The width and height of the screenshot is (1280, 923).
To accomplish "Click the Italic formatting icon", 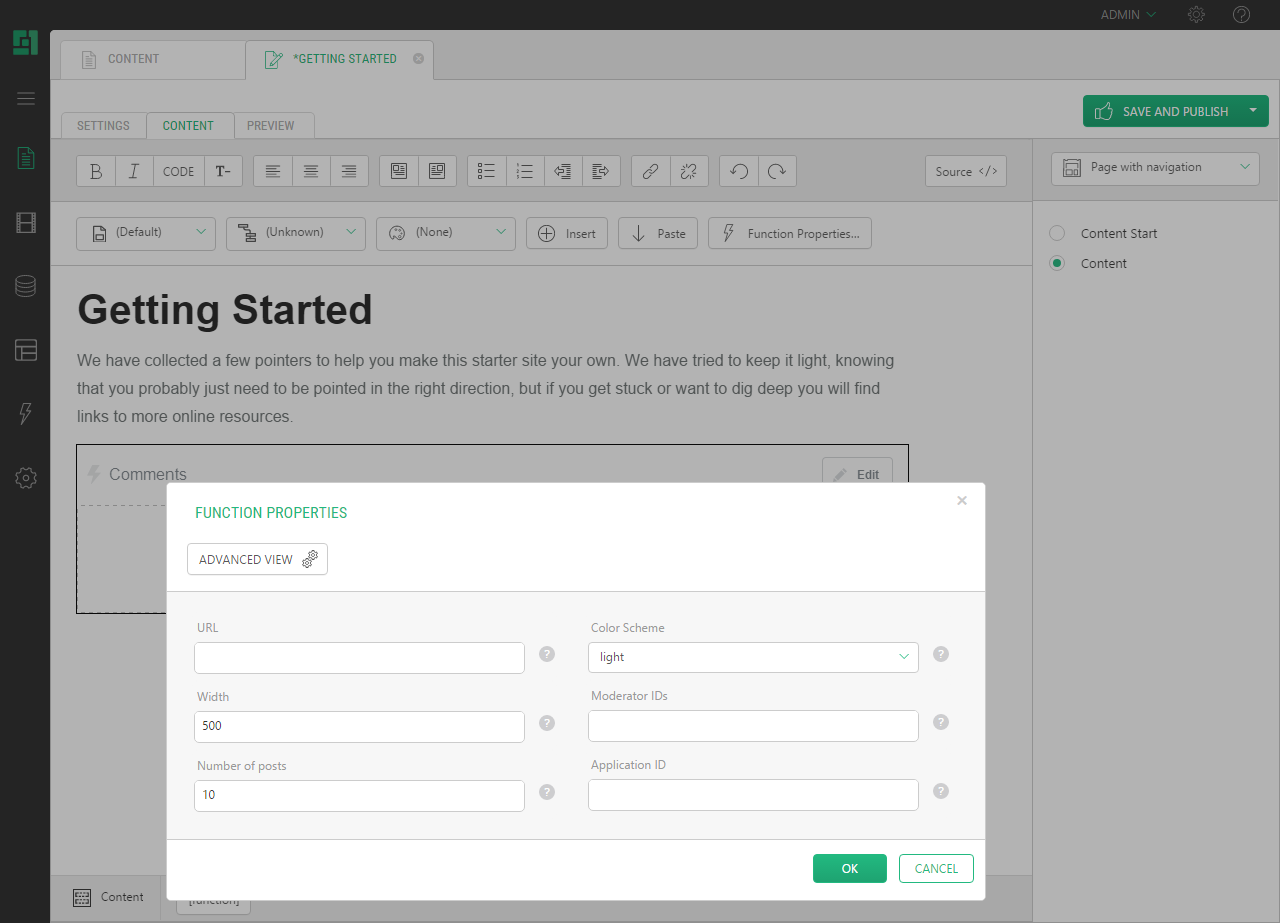I will click(x=134, y=171).
